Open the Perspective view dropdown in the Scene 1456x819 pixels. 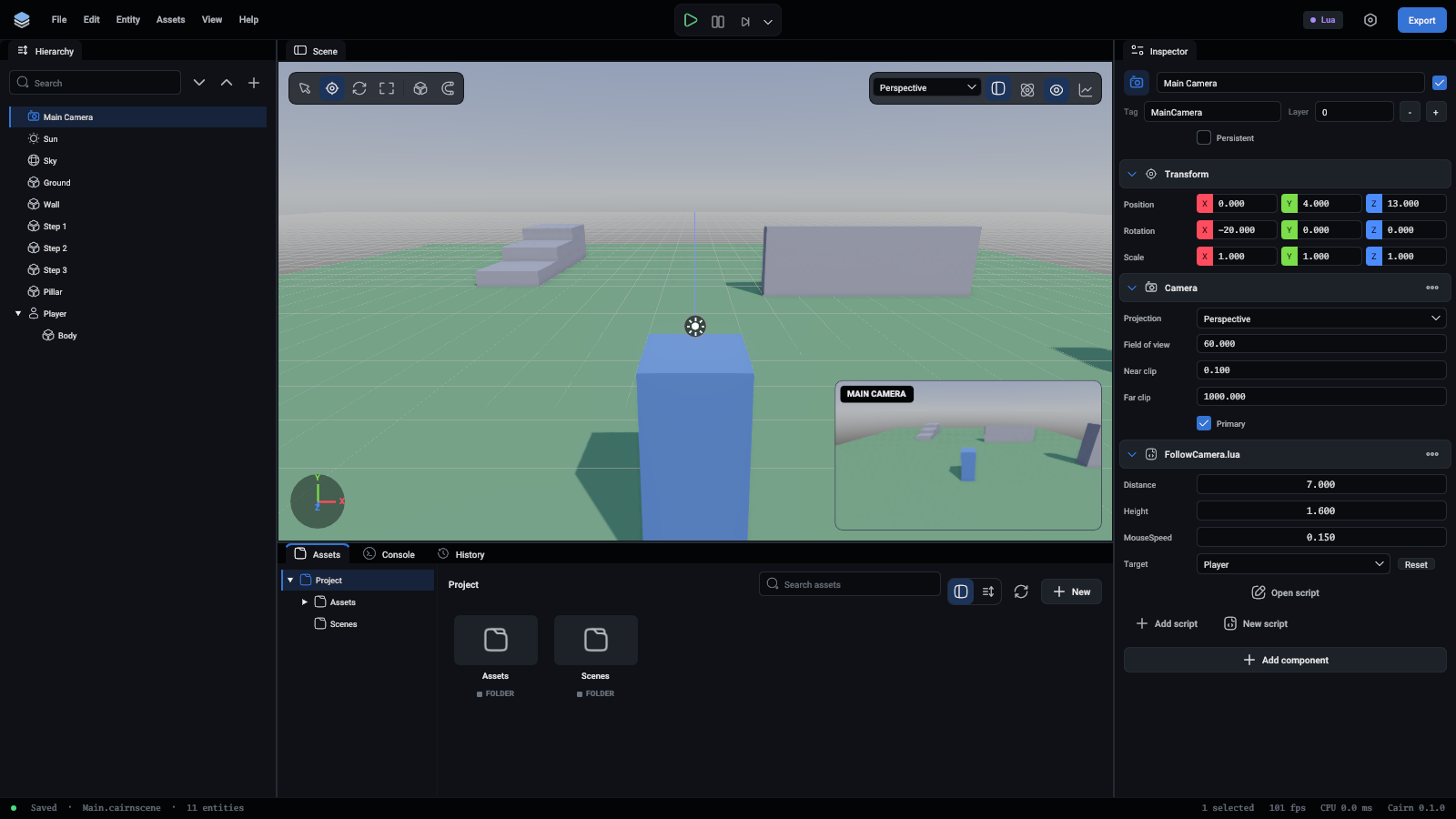(927, 87)
